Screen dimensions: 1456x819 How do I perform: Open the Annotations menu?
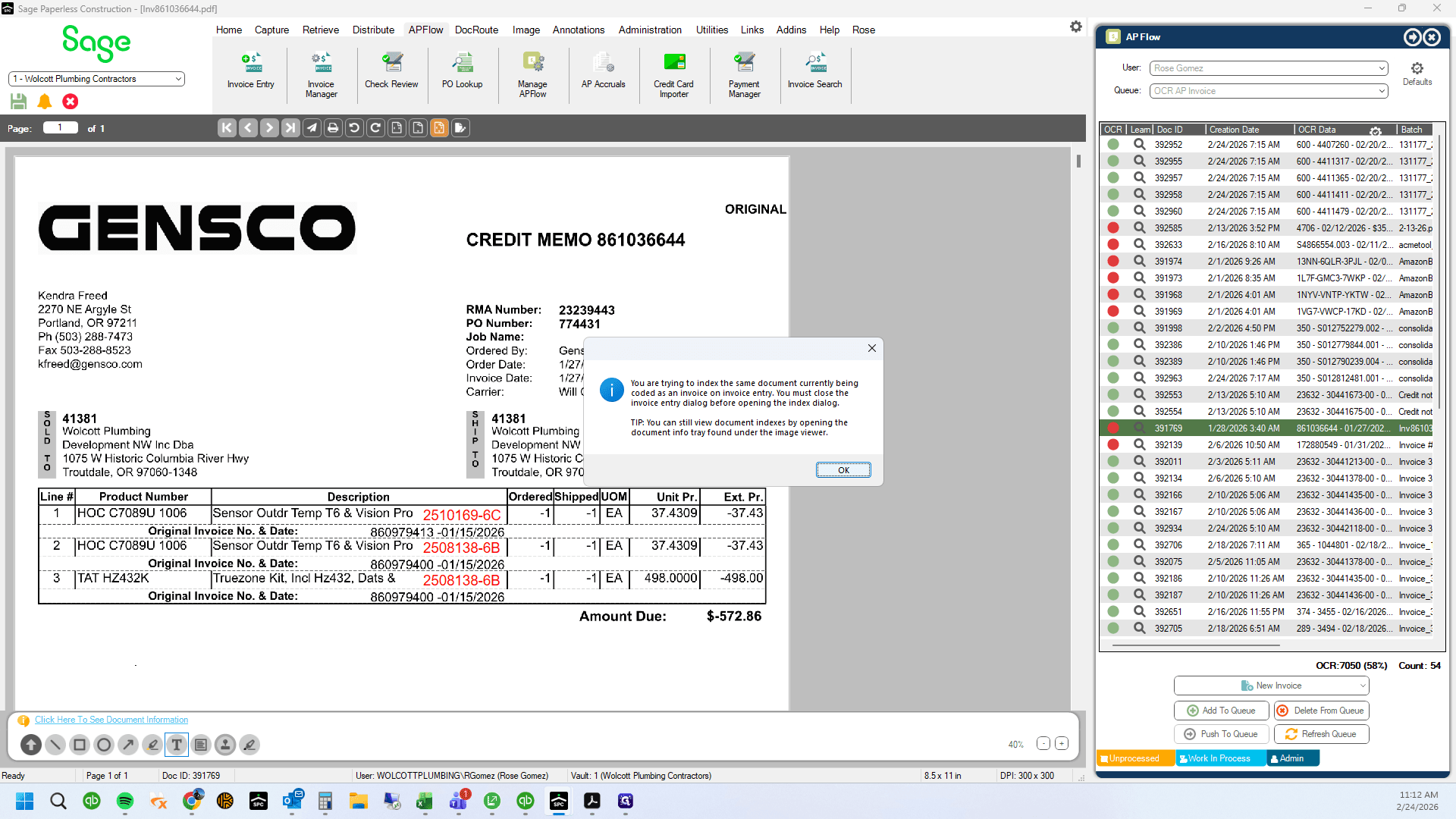(x=579, y=30)
